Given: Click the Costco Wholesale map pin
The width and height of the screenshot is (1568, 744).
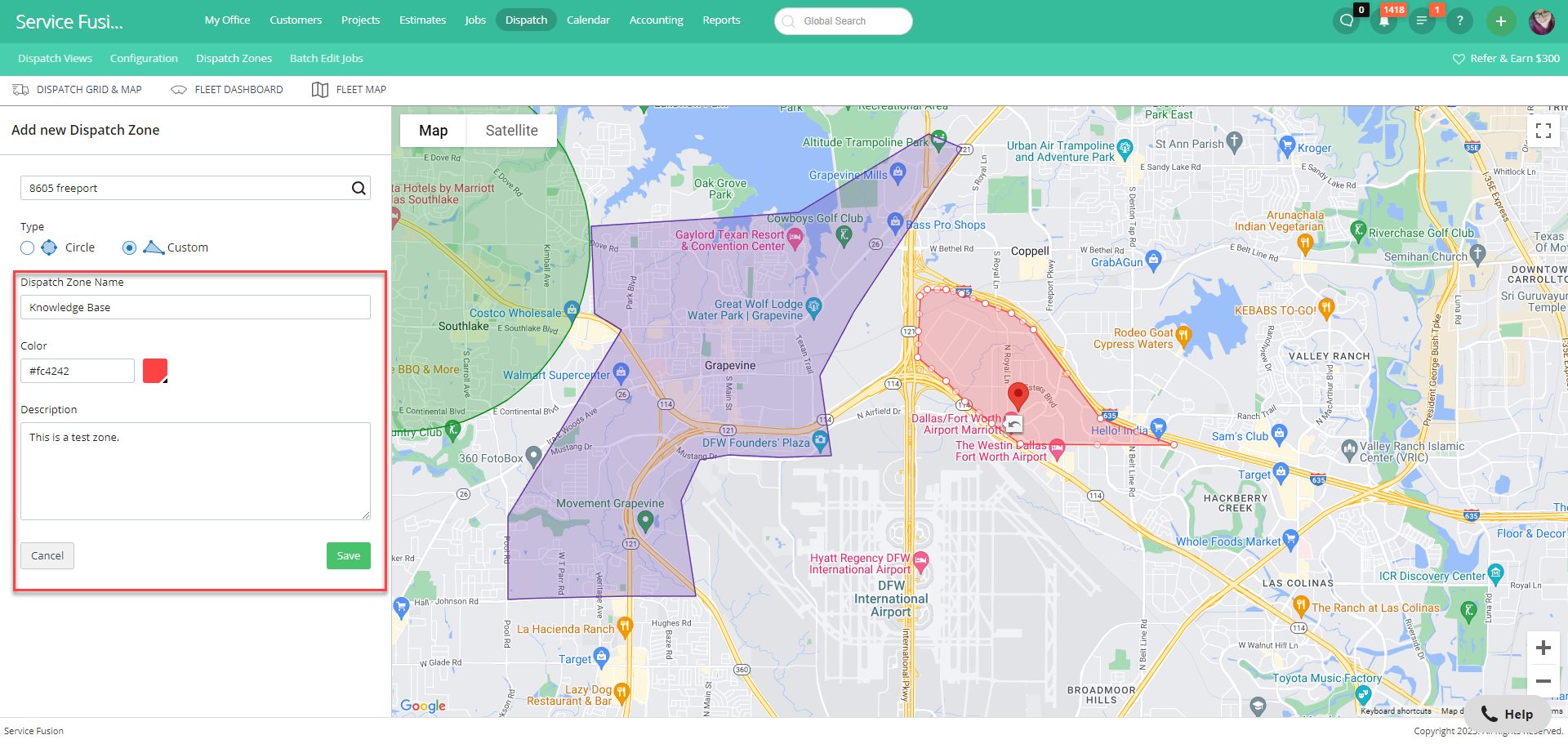Looking at the screenshot, I should tap(572, 309).
